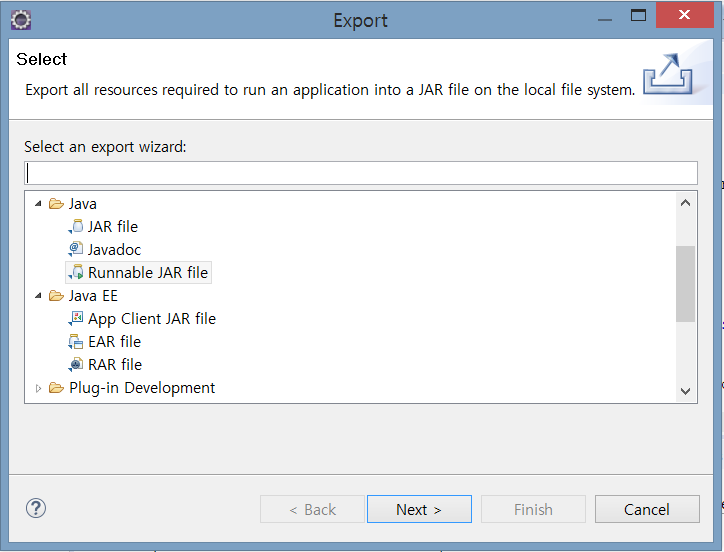
Task: Click the help question mark icon
Action: (x=36, y=508)
